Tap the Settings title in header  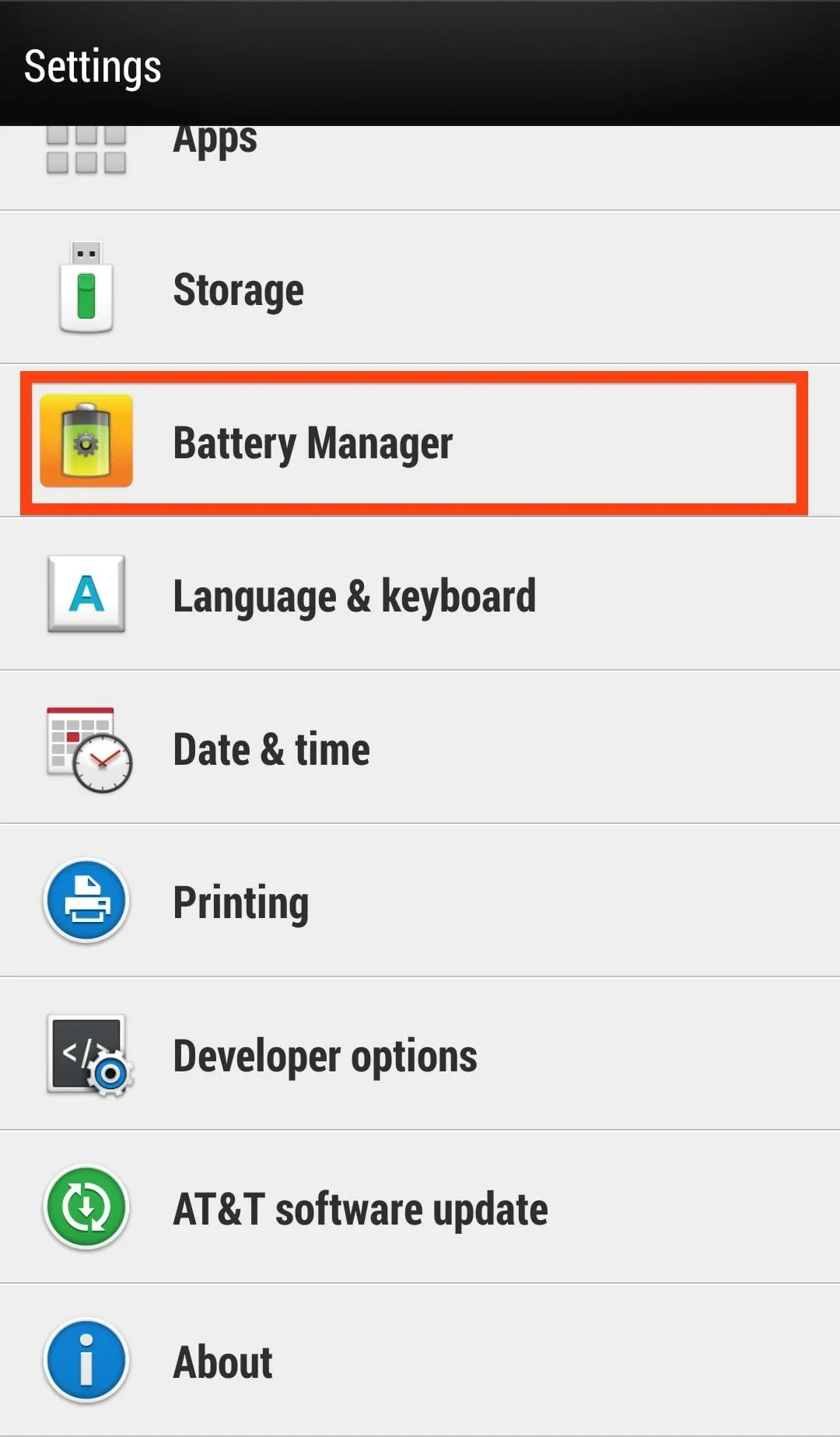tap(93, 67)
